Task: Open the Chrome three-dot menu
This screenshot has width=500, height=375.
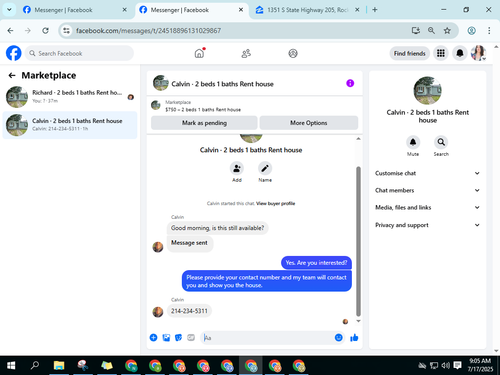Action: 489,31
